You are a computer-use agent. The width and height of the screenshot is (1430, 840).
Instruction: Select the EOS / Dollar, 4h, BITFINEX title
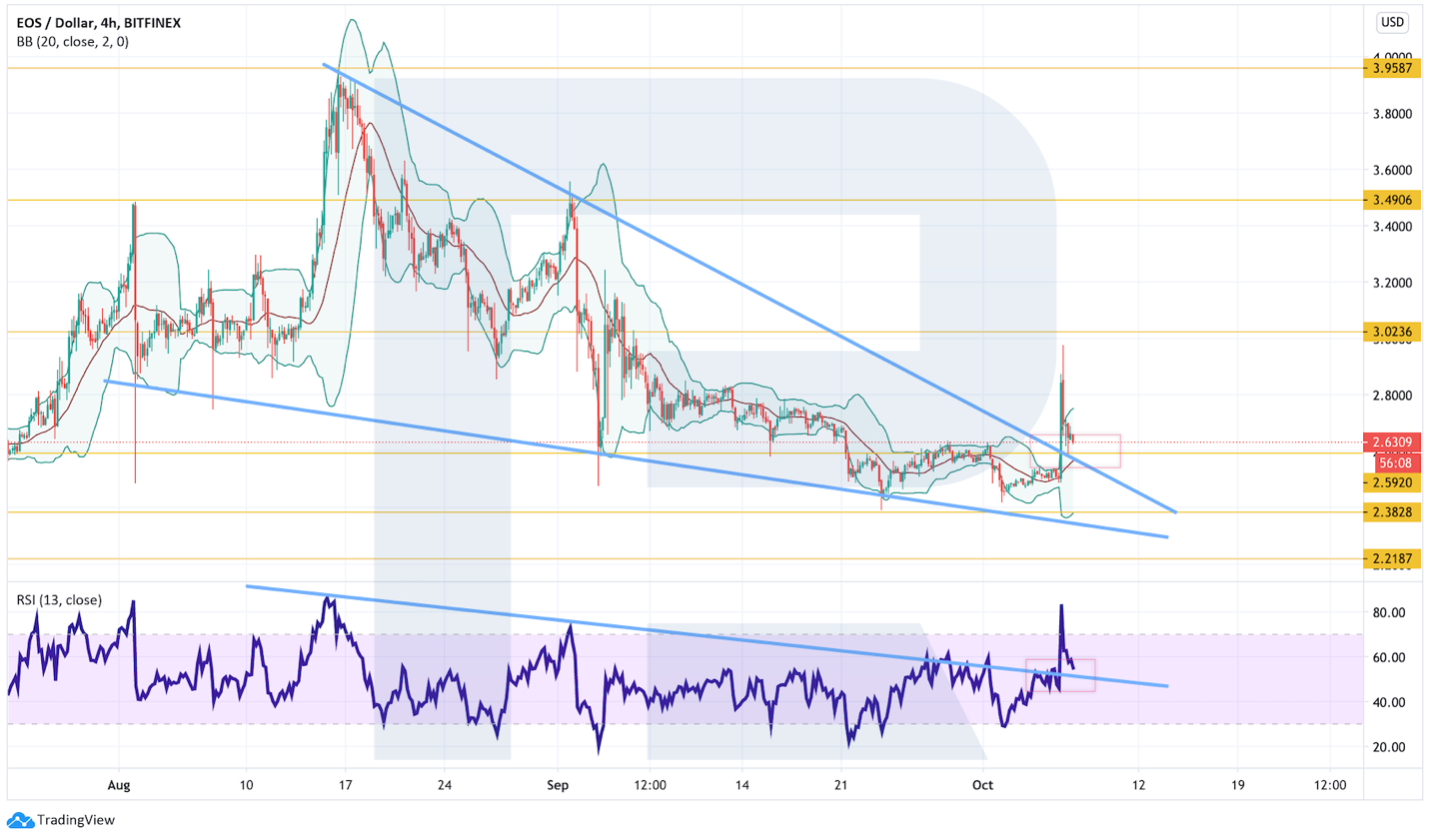(x=99, y=23)
